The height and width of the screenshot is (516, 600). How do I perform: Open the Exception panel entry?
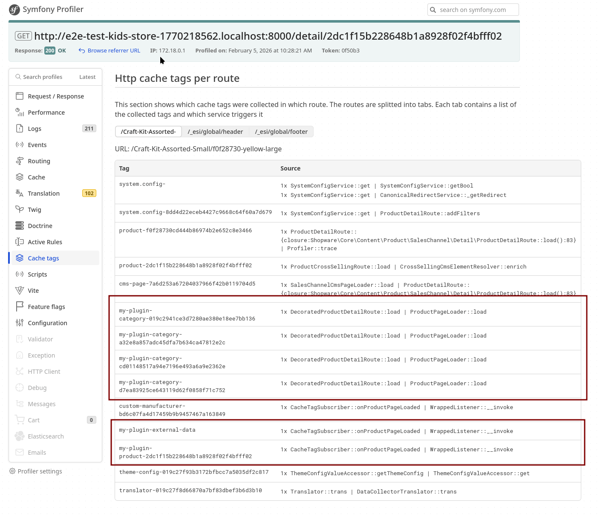tap(55, 355)
